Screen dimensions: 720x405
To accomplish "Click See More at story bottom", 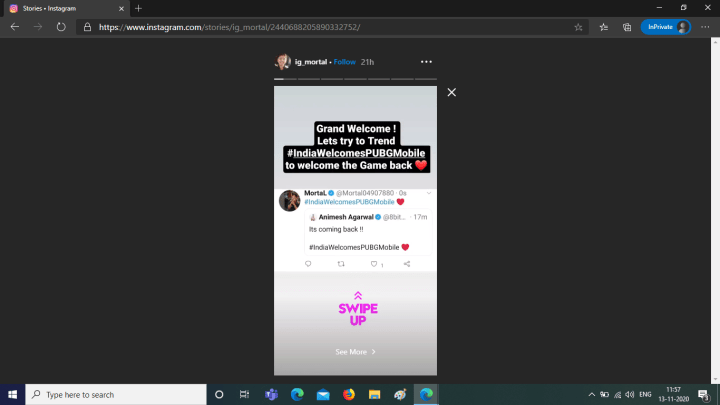I will point(355,352).
